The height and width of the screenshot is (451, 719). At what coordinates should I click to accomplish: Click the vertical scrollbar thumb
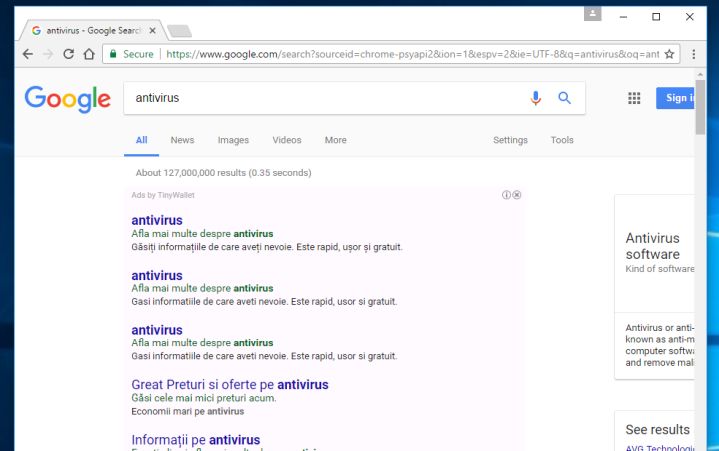click(700, 107)
